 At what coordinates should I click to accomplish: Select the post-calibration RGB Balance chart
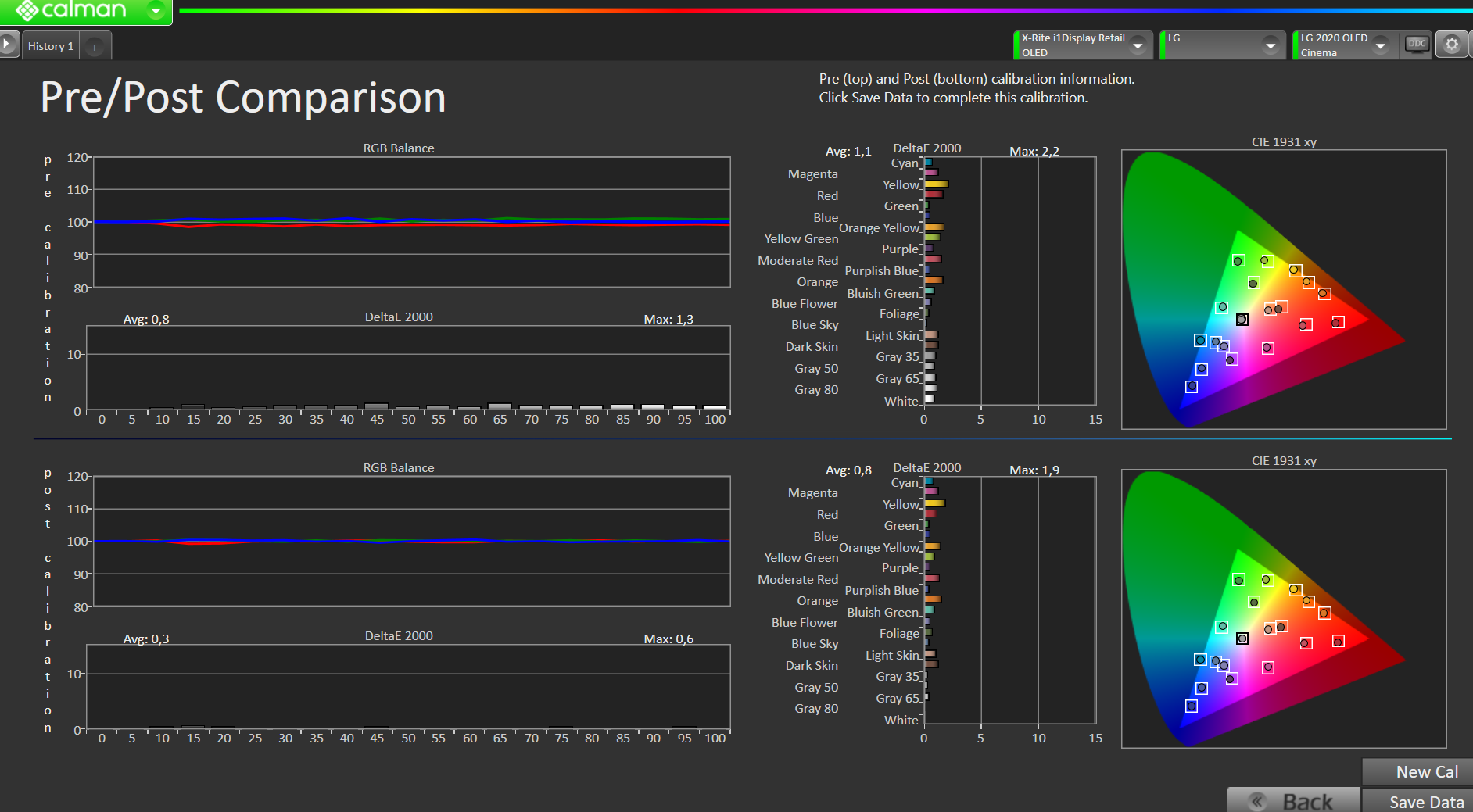(411, 541)
